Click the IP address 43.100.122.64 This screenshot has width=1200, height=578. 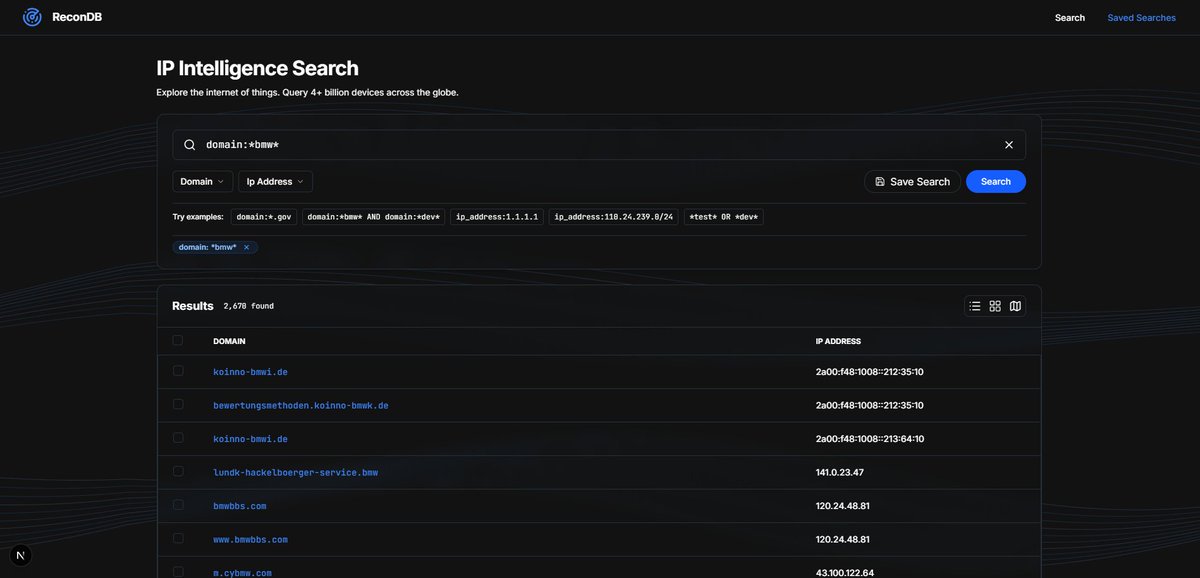844,573
